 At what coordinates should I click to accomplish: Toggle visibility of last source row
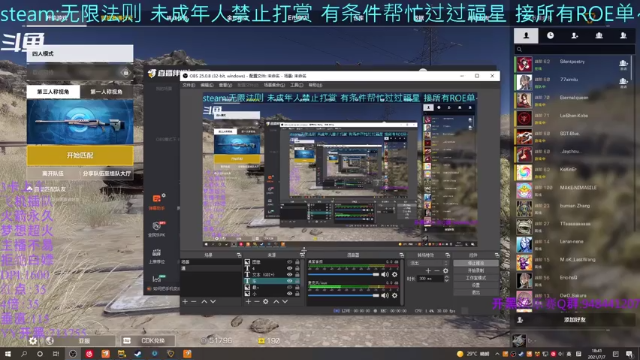[x=290, y=293]
